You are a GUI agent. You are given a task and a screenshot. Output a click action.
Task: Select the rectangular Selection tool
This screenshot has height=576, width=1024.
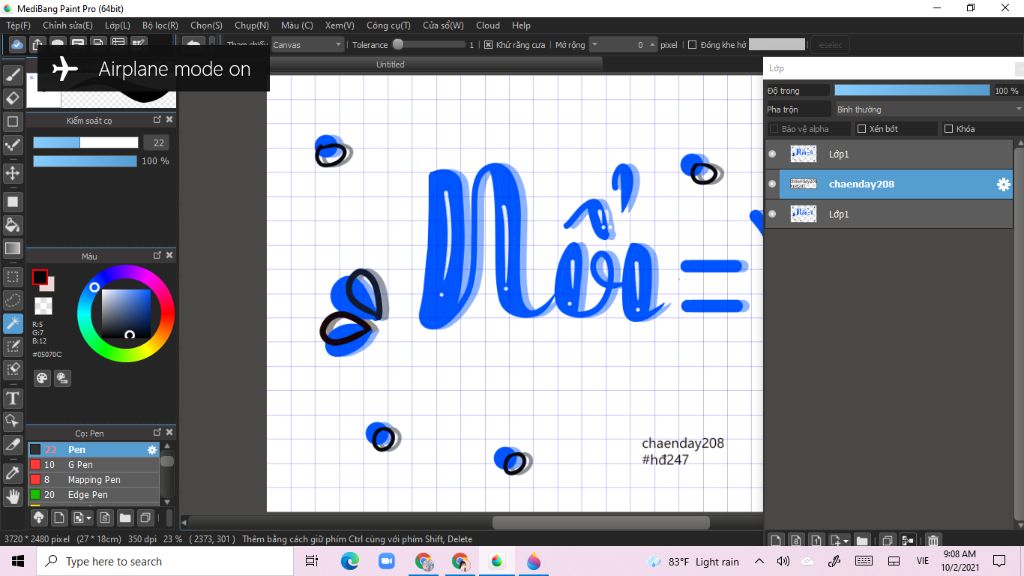(x=12, y=277)
